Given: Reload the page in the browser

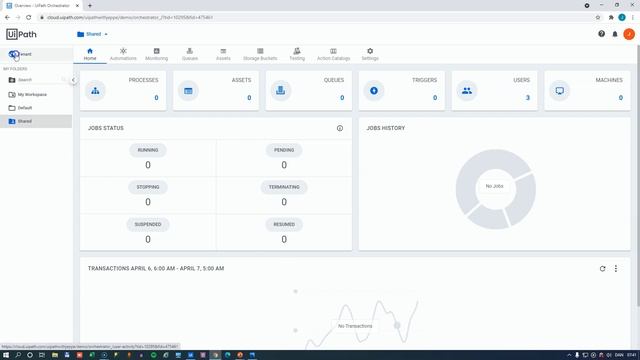Looking at the screenshot, I should click(x=29, y=18).
